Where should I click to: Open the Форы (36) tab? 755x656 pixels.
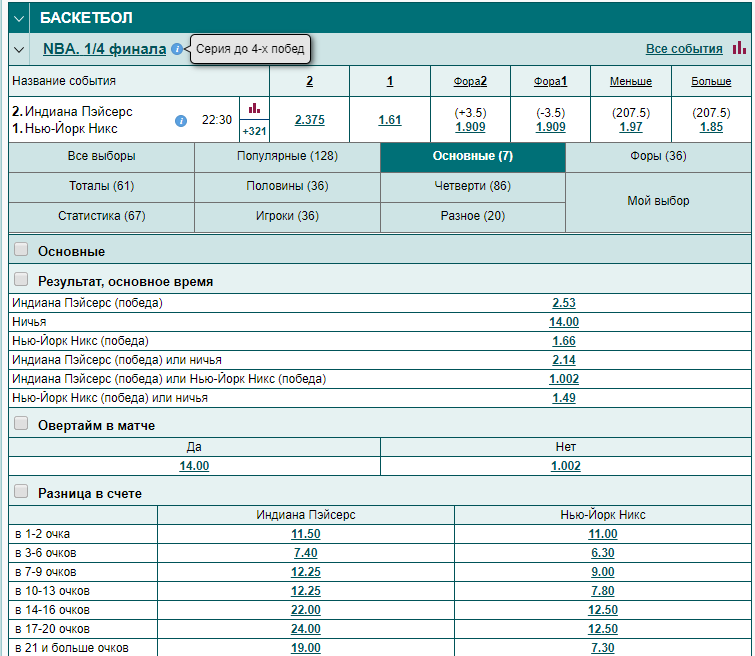(x=658, y=157)
